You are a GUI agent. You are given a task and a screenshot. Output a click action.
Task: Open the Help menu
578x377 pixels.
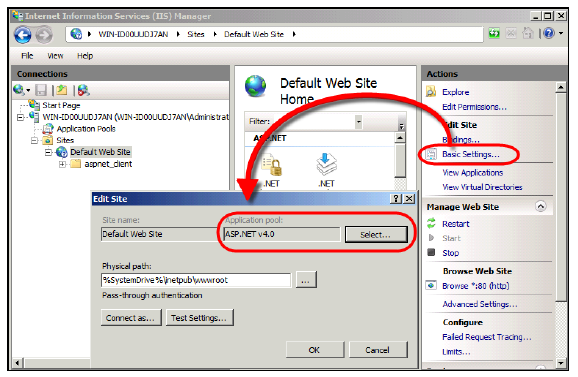tap(85, 56)
